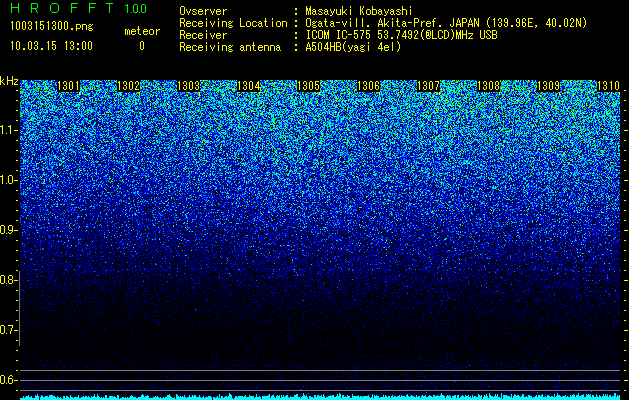Click the Receiving antenna label

tap(230, 47)
